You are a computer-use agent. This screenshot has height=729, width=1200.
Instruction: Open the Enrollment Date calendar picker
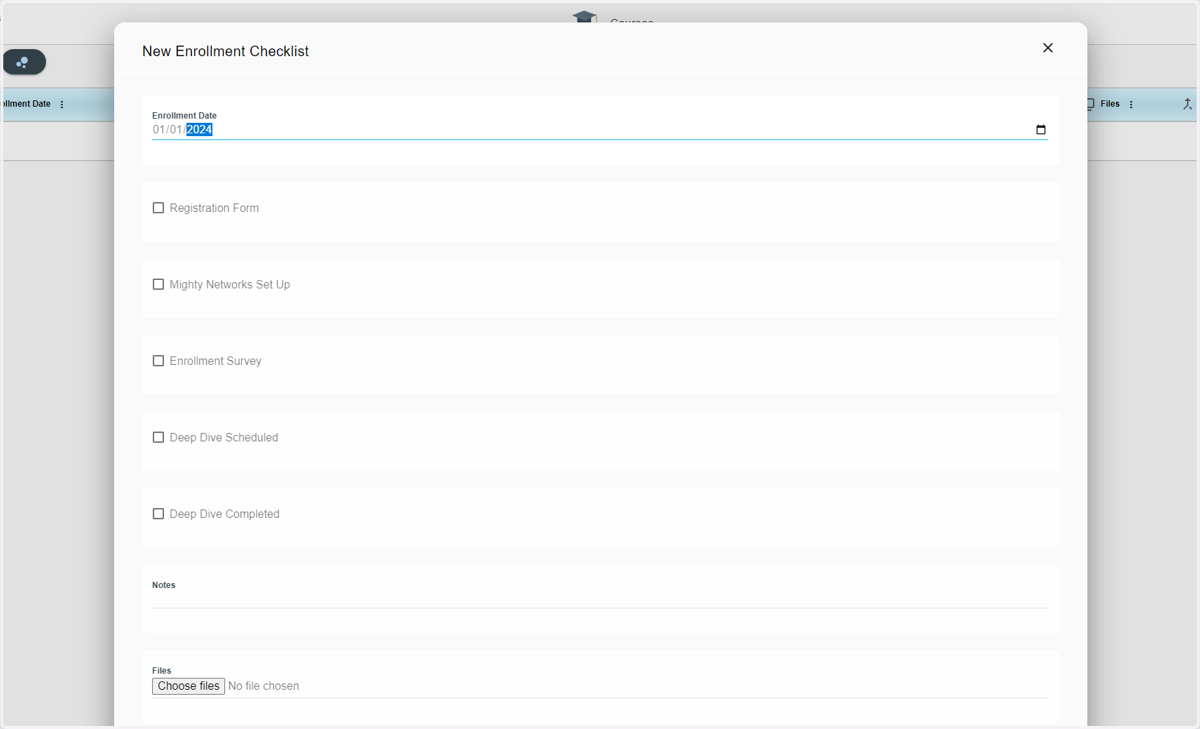tap(1041, 130)
